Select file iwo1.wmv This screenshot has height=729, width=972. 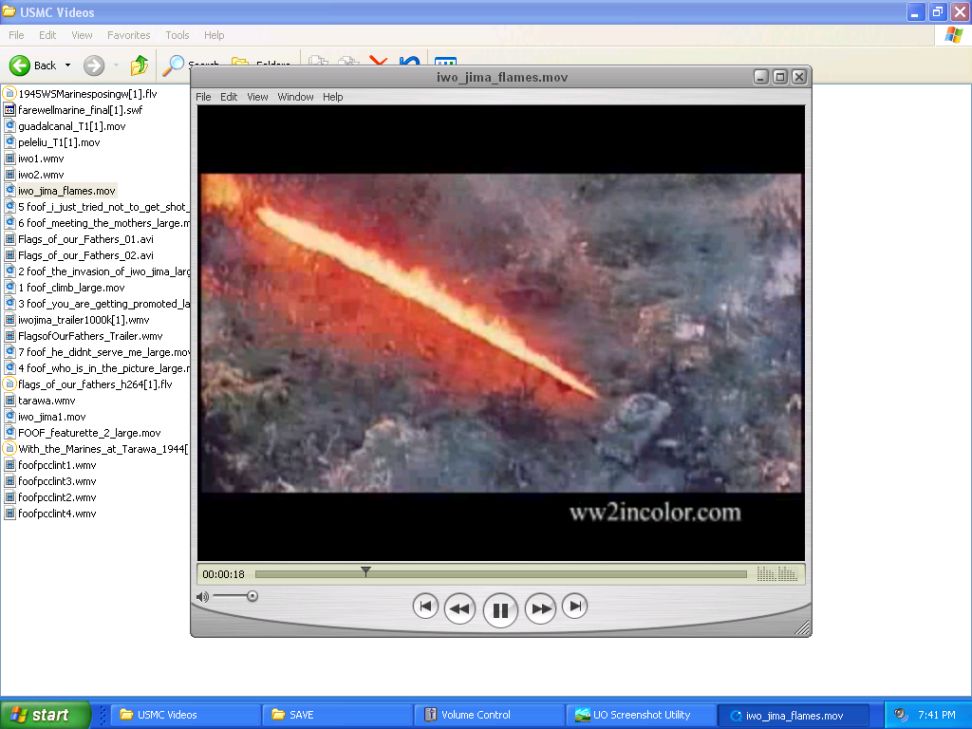[41, 159]
